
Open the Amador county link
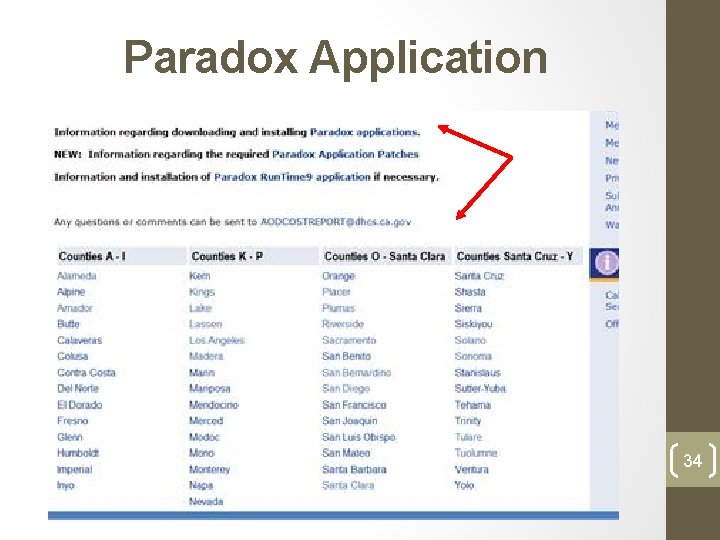(x=75, y=308)
